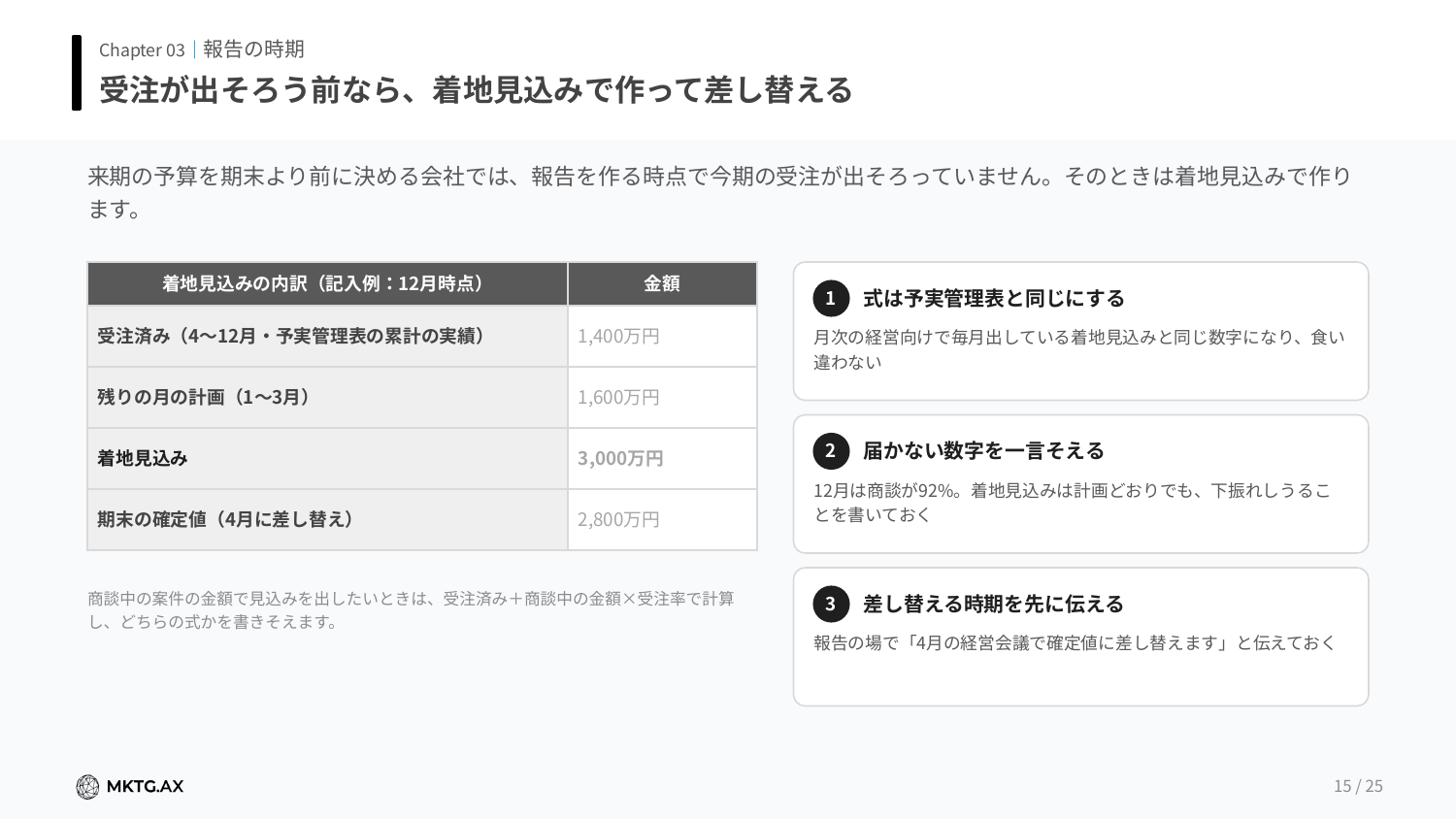1456x819 pixels.
Task: Click the intro paragraph starting 来期の予算
Action: point(719,192)
